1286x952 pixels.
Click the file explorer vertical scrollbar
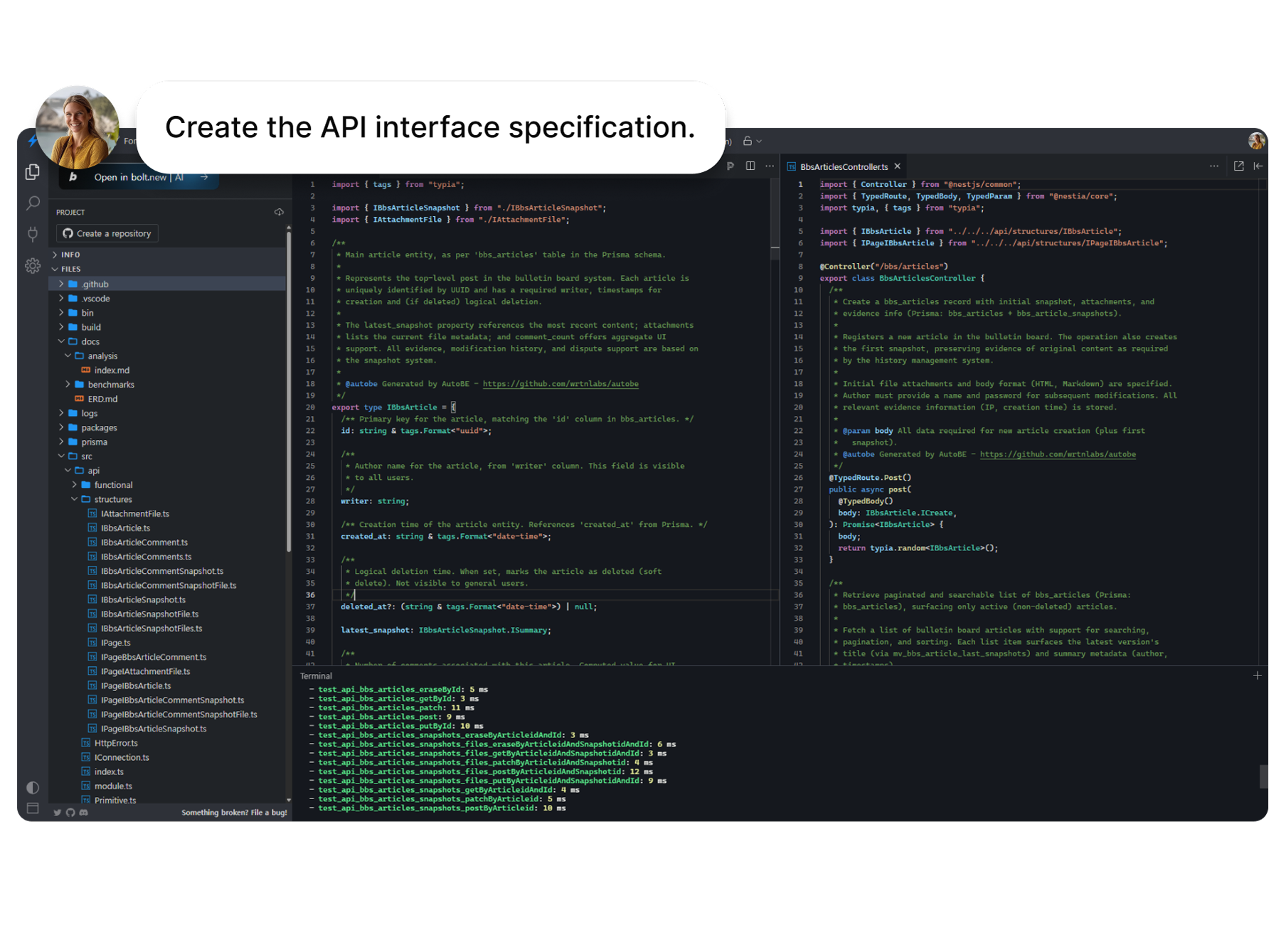(288, 391)
